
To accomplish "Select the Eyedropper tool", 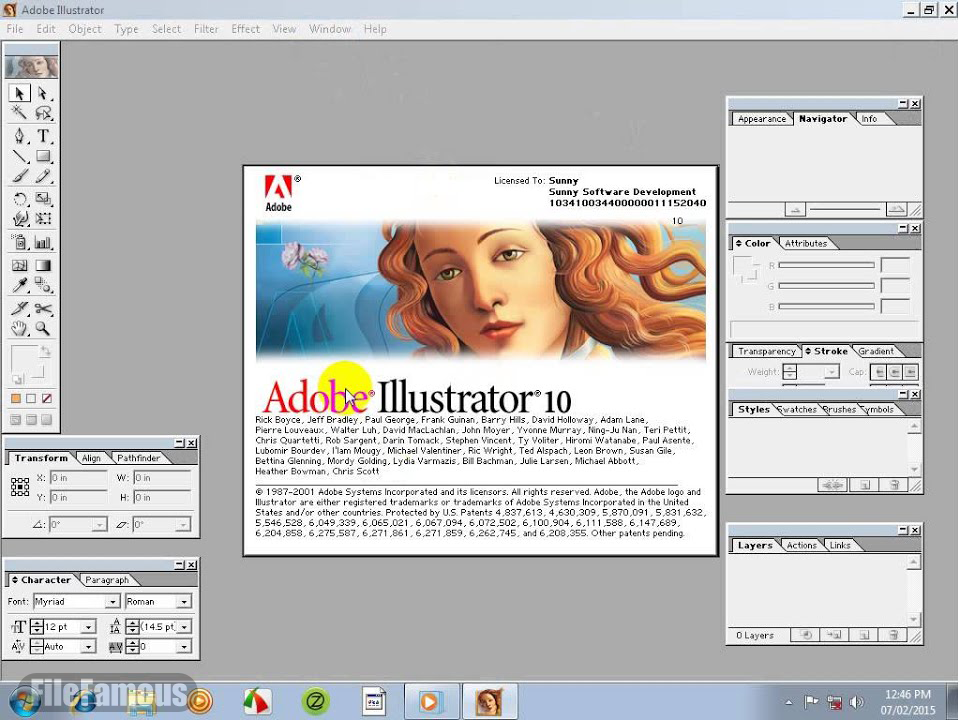I will [20, 285].
